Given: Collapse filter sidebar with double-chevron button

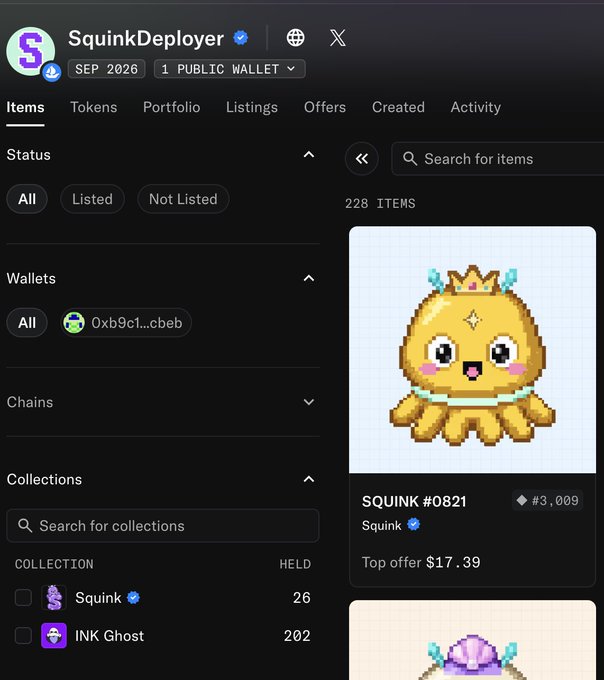Looking at the screenshot, I should pyautogui.click(x=362, y=159).
